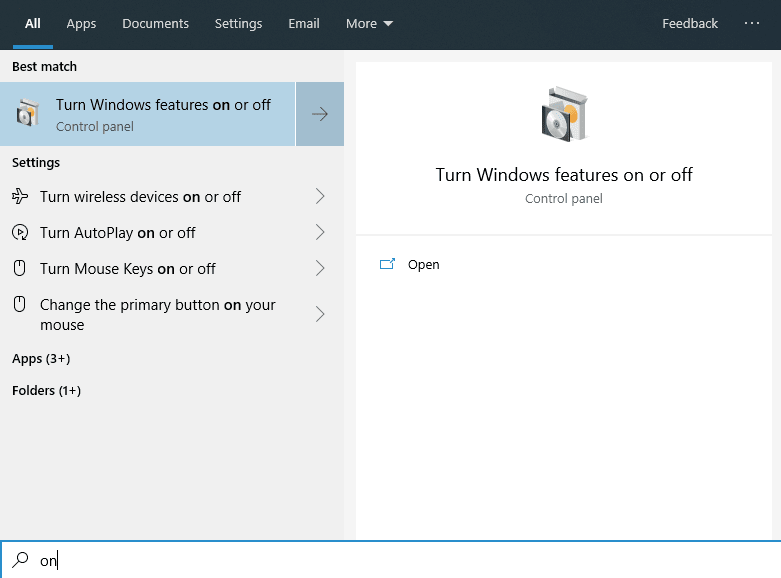Click the Best match header

[x=44, y=66]
